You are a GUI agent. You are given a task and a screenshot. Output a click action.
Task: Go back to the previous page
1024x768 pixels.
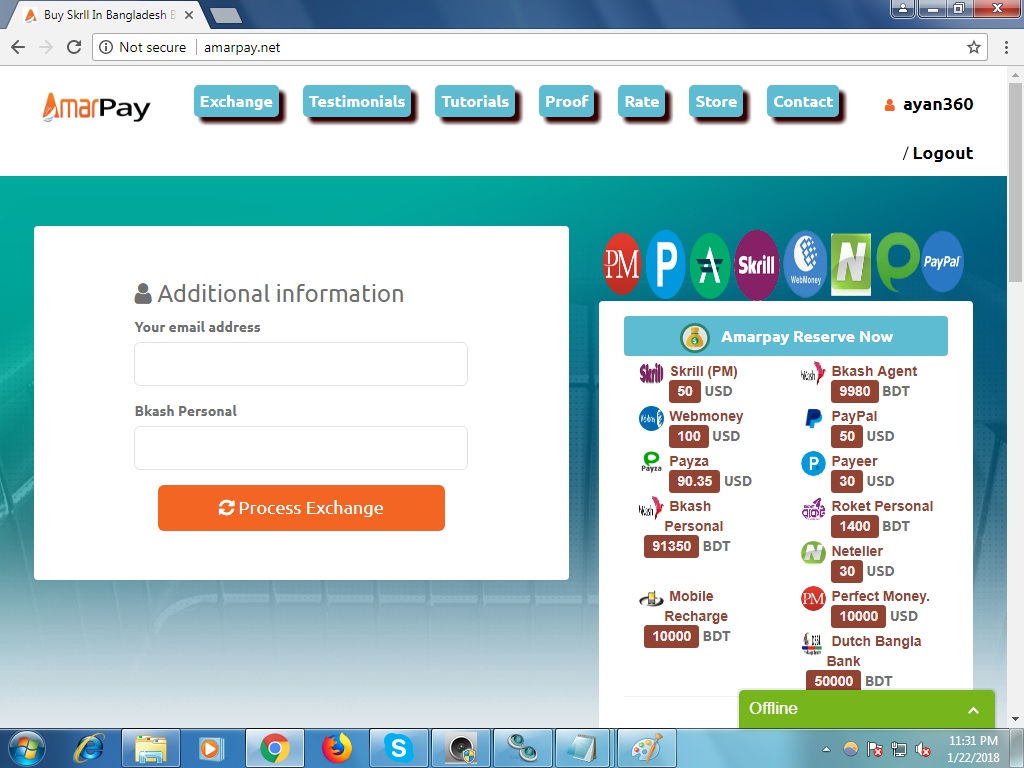(18, 47)
